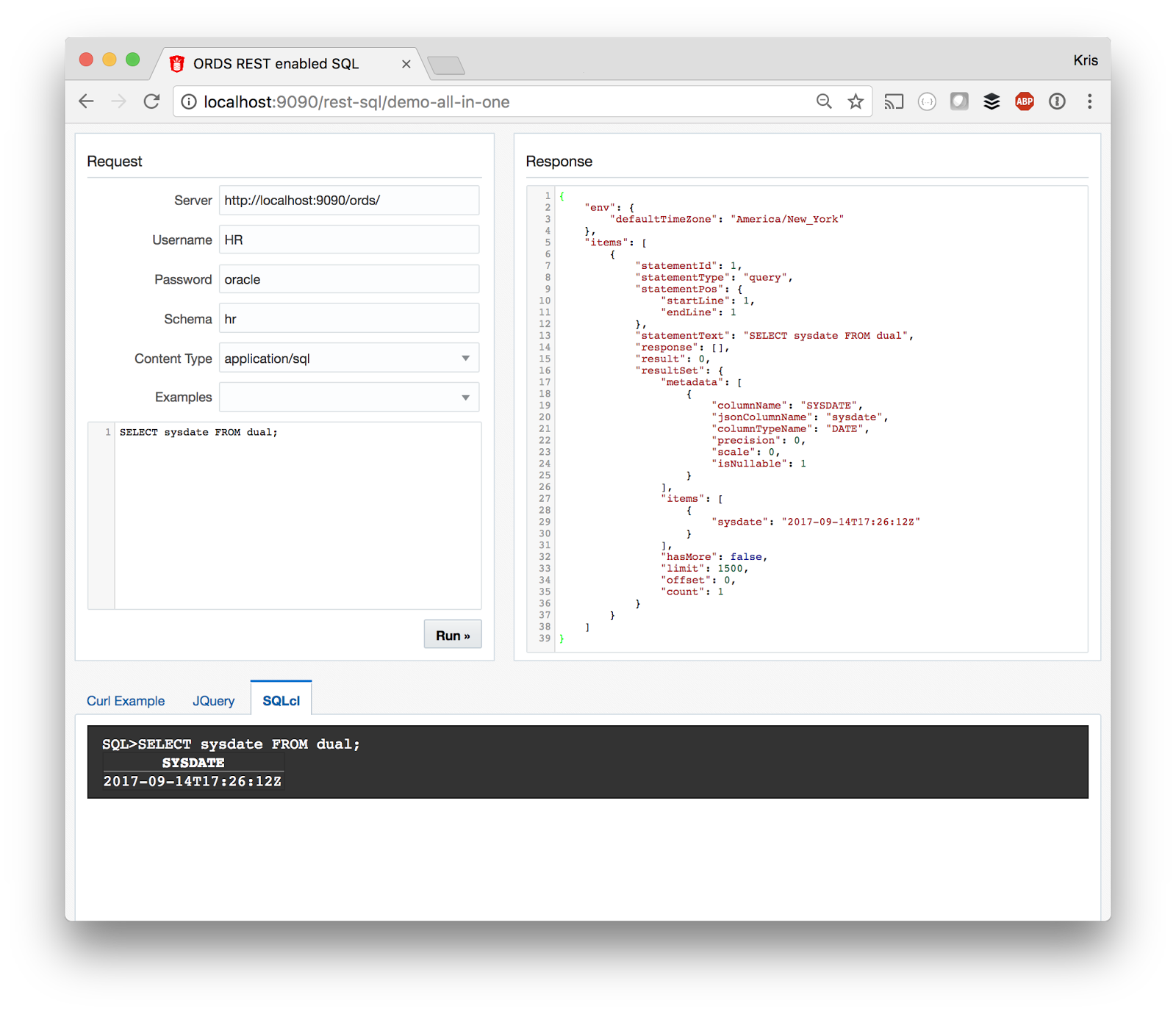Click the Cast screen icon
The image size is (1176, 1014).
894,101
